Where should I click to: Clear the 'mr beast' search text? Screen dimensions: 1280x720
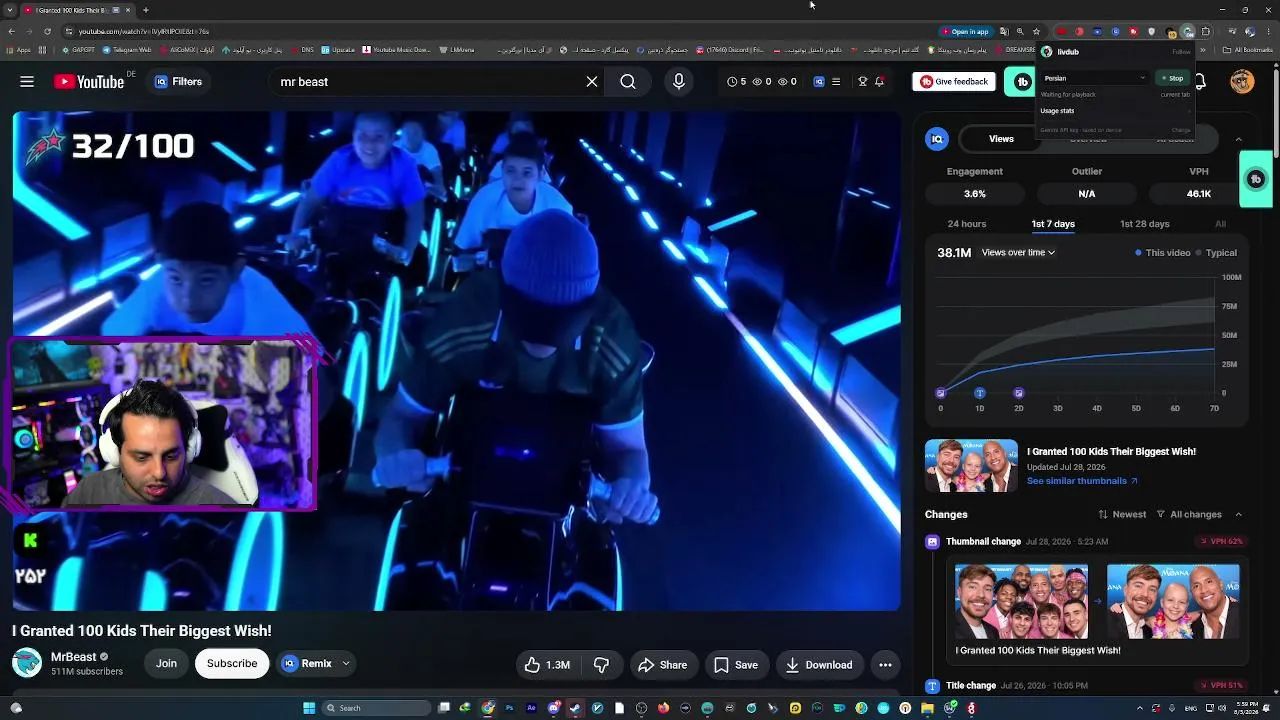point(592,82)
